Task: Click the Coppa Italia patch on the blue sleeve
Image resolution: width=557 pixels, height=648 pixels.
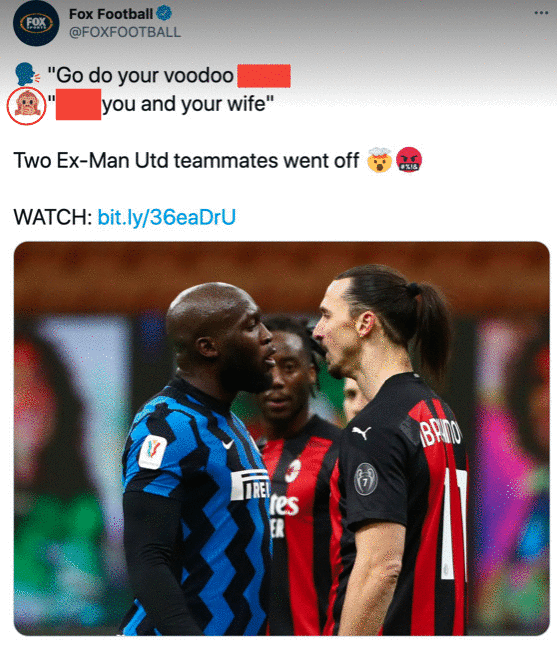Action: coord(152,452)
